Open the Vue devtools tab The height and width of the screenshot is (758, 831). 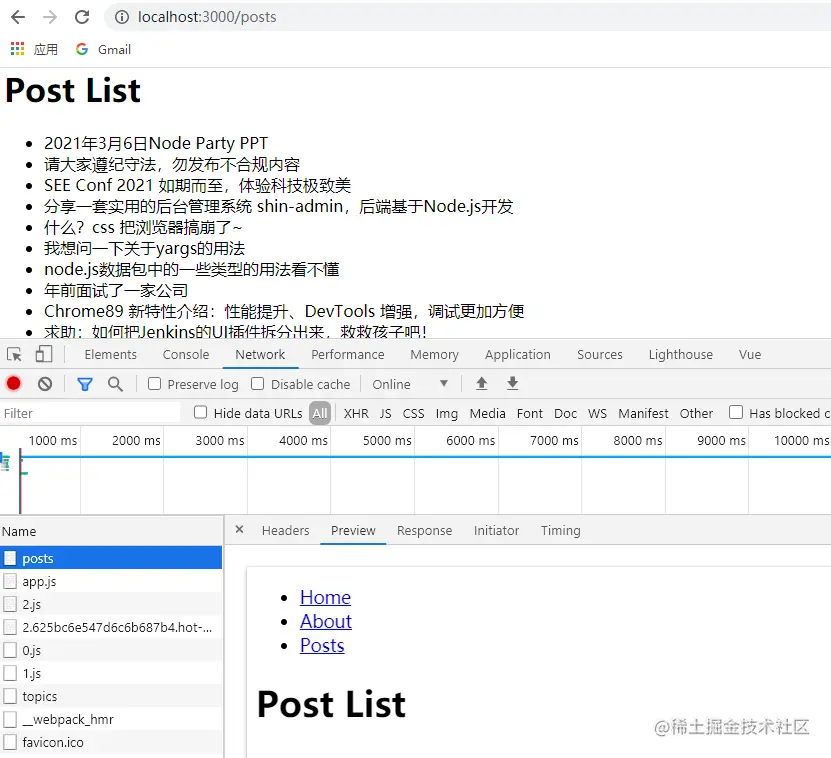click(750, 355)
